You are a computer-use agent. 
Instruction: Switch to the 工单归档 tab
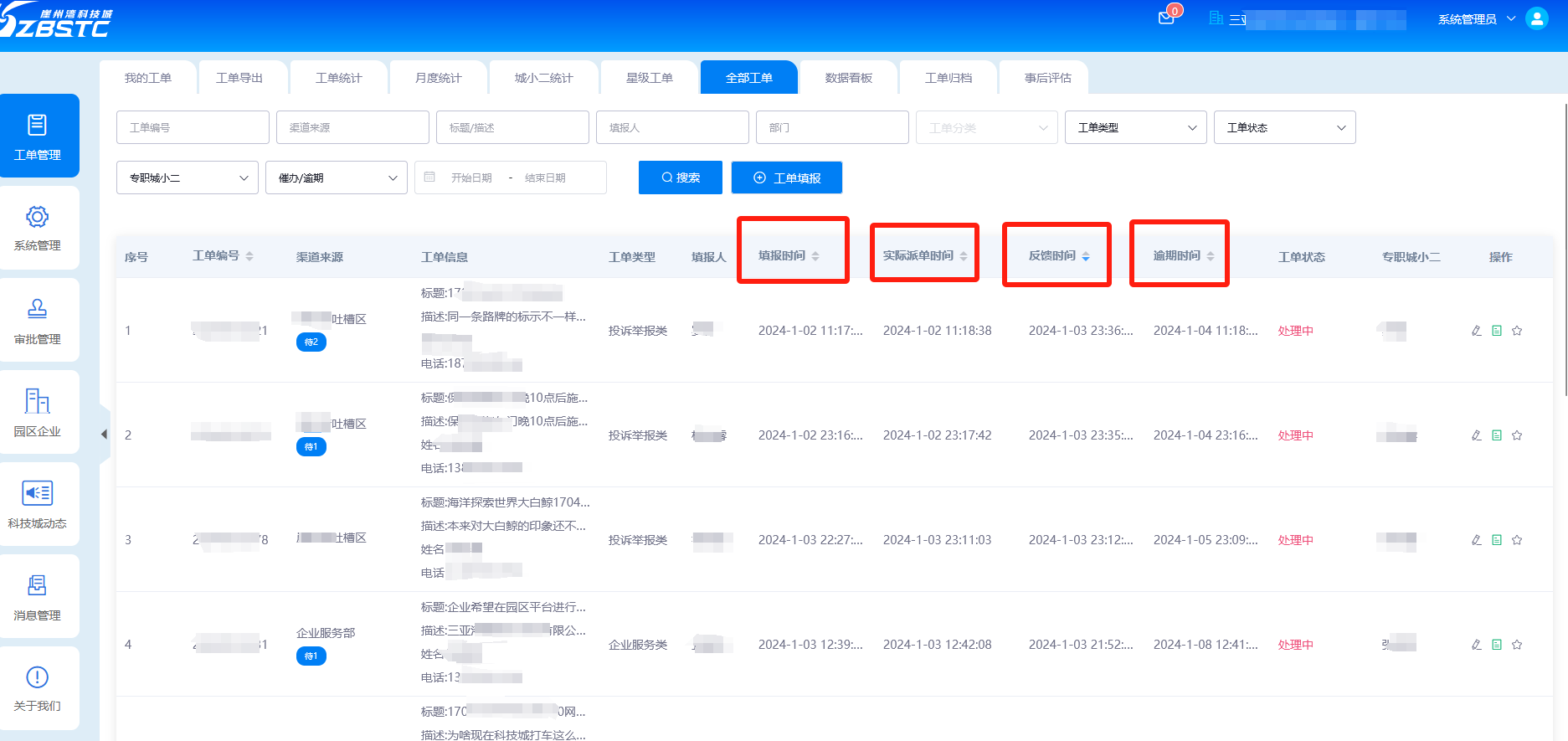949,77
